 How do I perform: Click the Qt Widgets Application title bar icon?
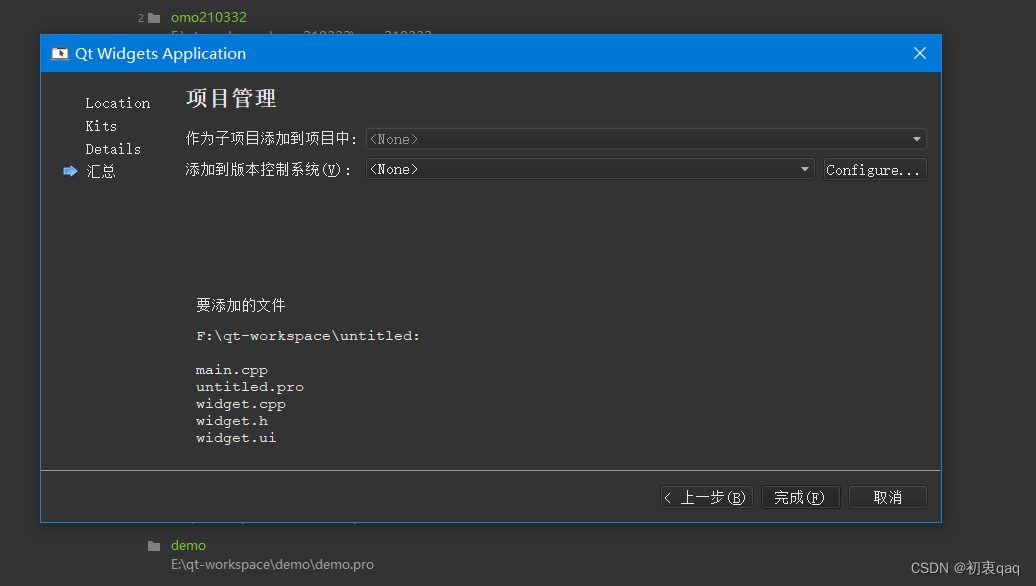[x=59, y=53]
